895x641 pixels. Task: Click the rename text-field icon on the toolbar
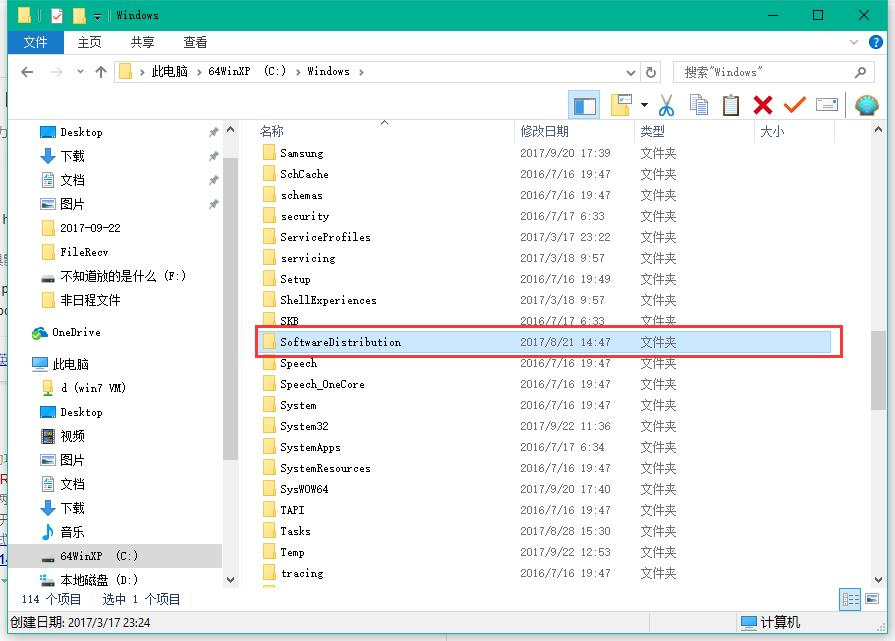coord(826,104)
